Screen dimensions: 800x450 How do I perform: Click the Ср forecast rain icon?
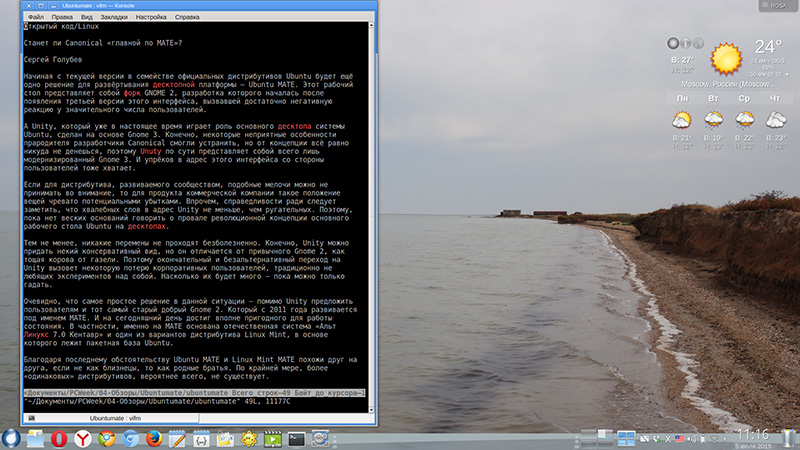point(744,120)
